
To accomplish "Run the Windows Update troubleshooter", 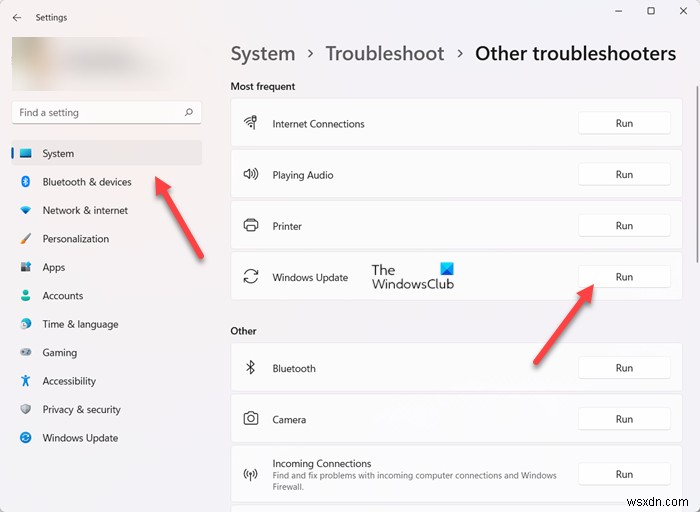I will point(624,277).
